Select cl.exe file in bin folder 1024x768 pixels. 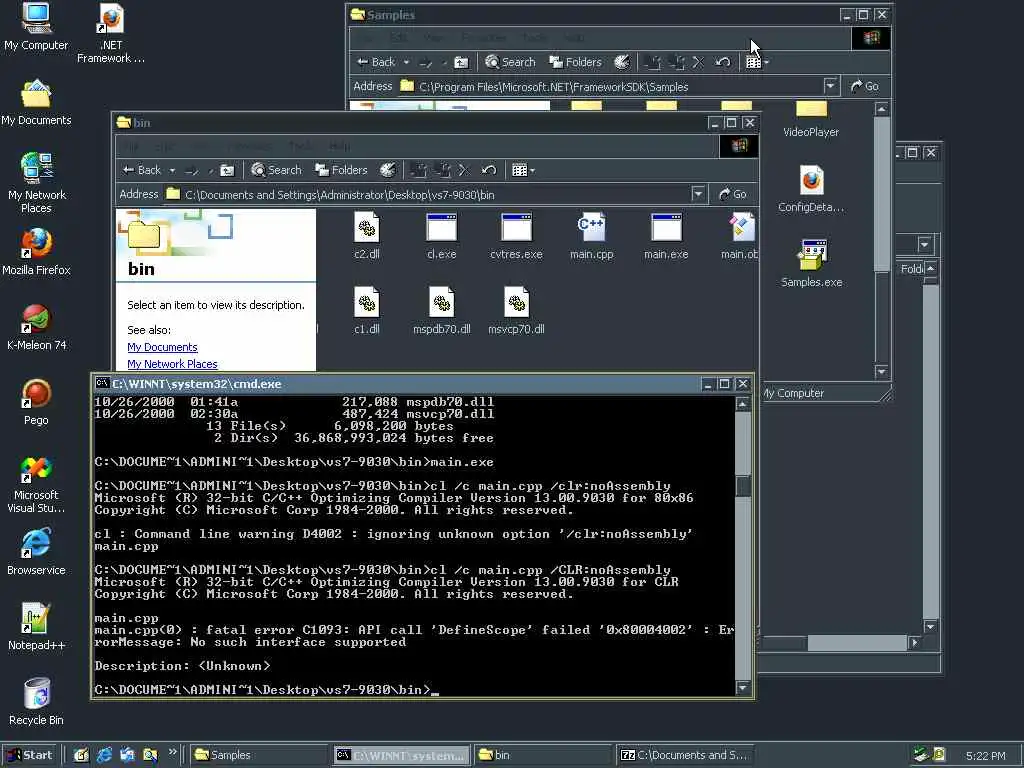[x=441, y=236]
